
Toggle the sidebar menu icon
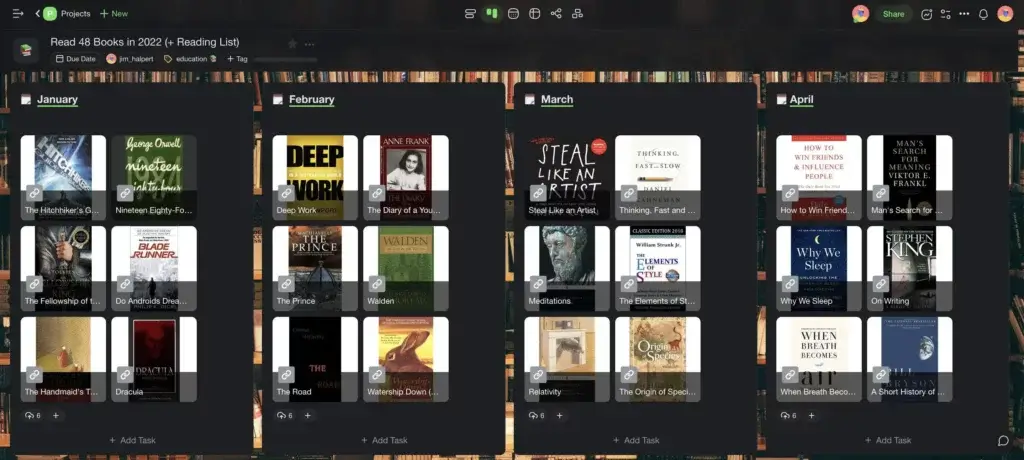pos(17,14)
